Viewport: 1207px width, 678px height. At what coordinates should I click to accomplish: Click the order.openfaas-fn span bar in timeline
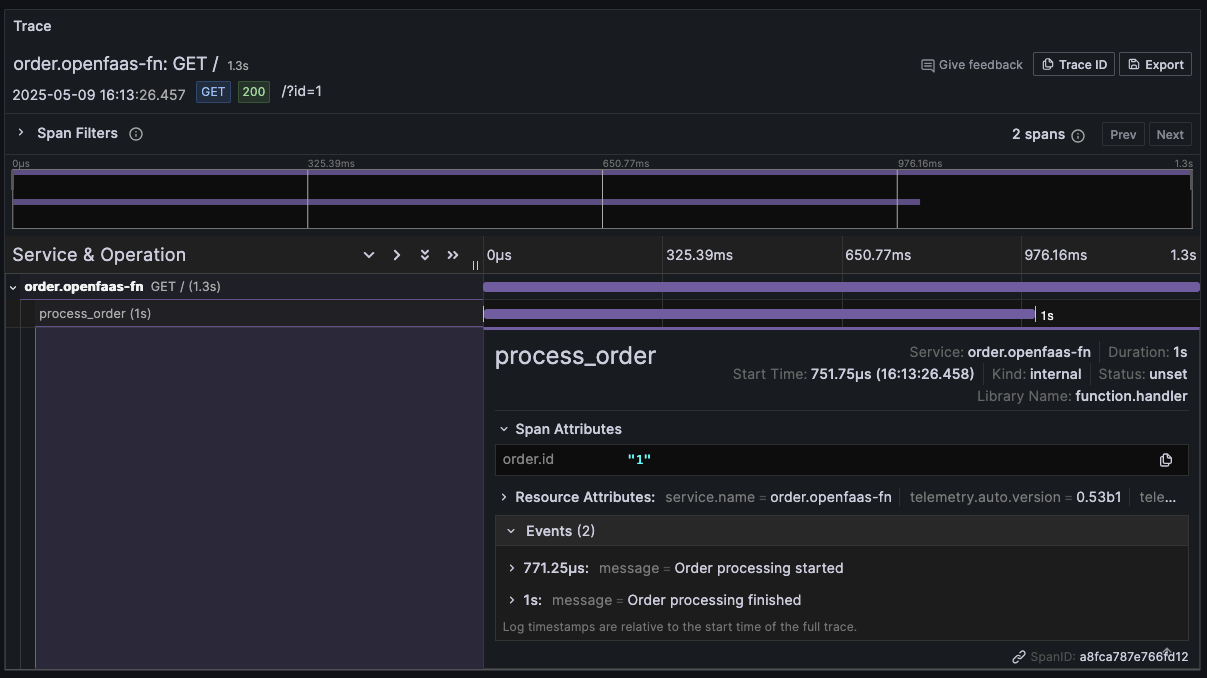(841, 287)
